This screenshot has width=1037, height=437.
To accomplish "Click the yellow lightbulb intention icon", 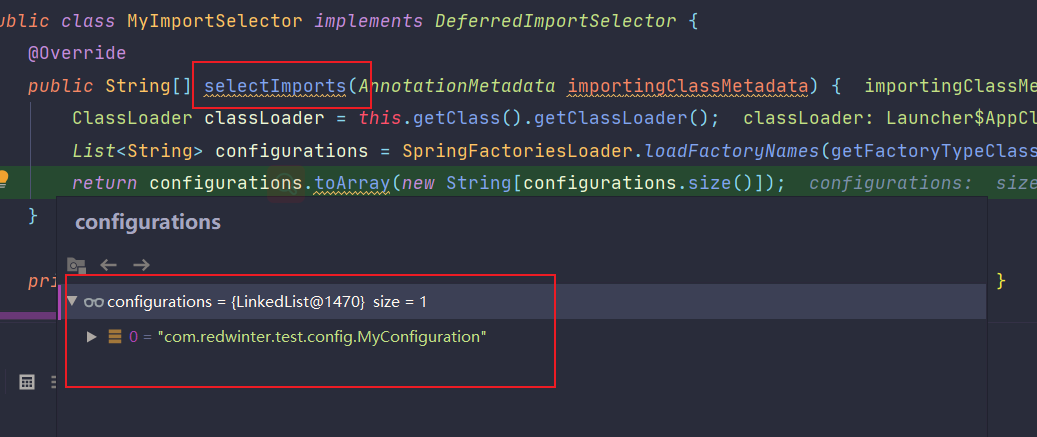I will click(x=4, y=180).
